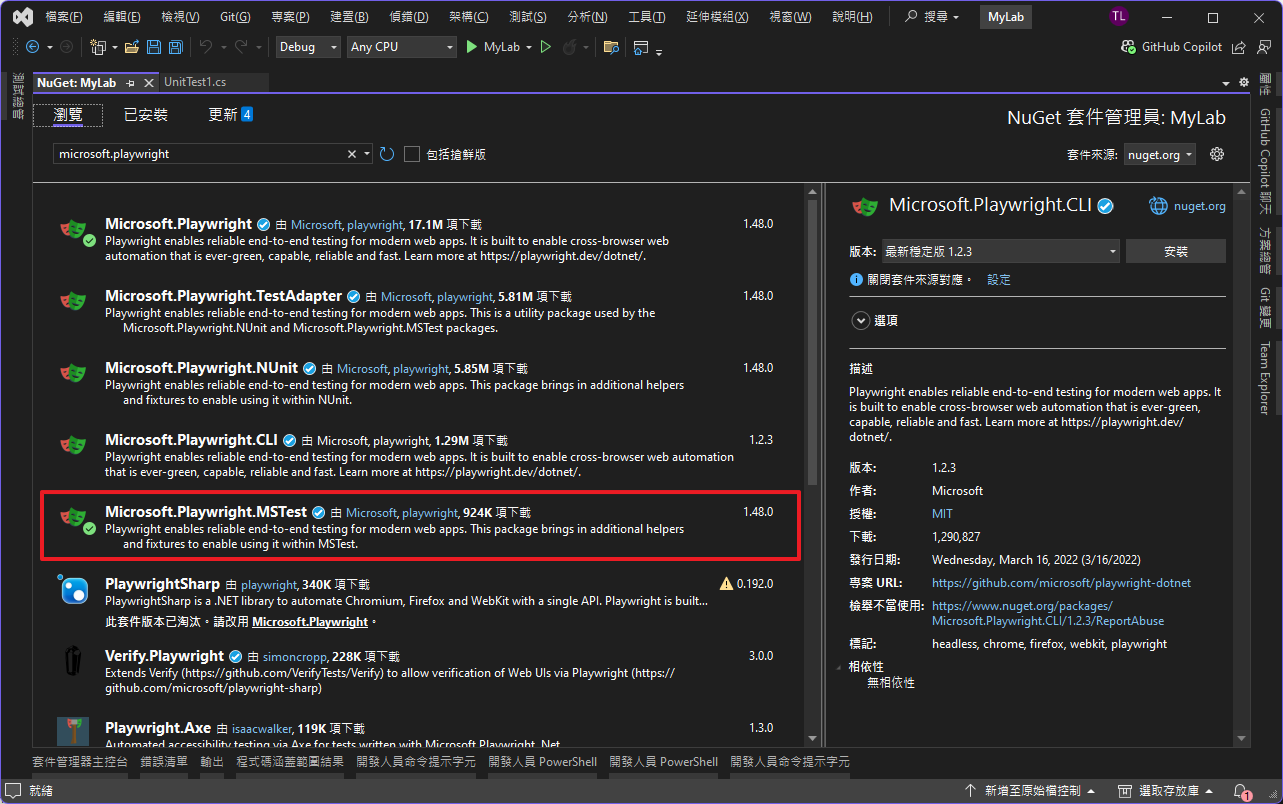Open the Debug configuration dropdown
The width and height of the screenshot is (1283, 804).
tap(309, 47)
